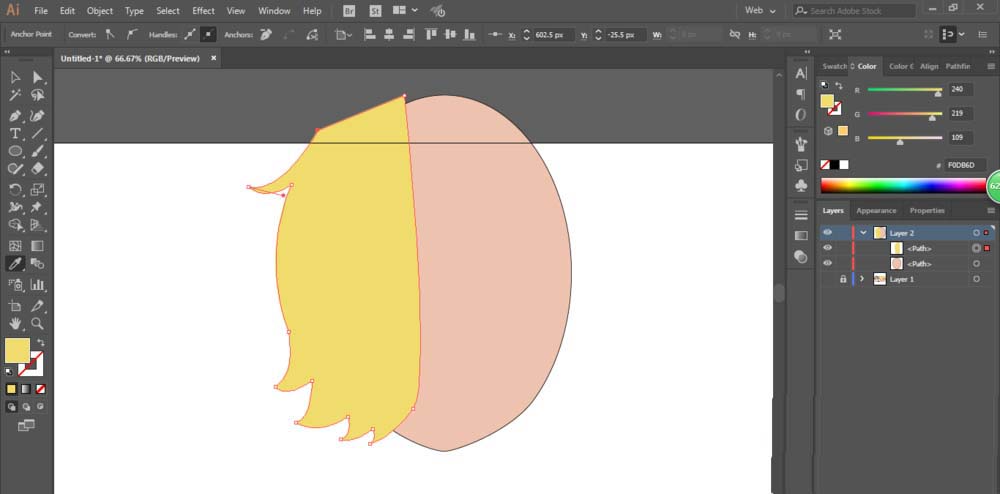Activate the Type tool
Image resolution: width=1000 pixels, height=494 pixels.
coord(15,133)
